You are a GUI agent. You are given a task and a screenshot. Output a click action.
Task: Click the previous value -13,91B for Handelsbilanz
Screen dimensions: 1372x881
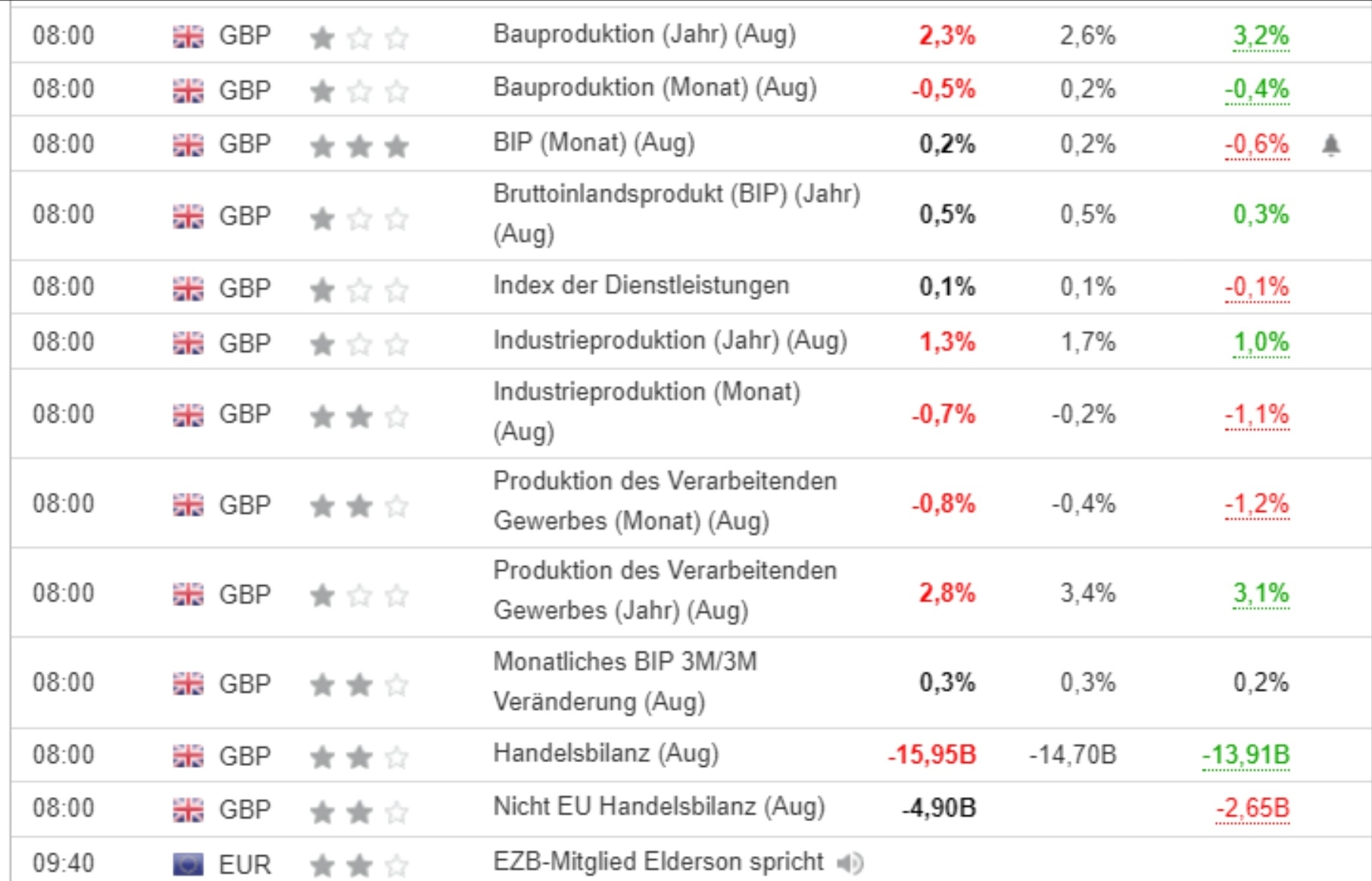[x=1246, y=755]
